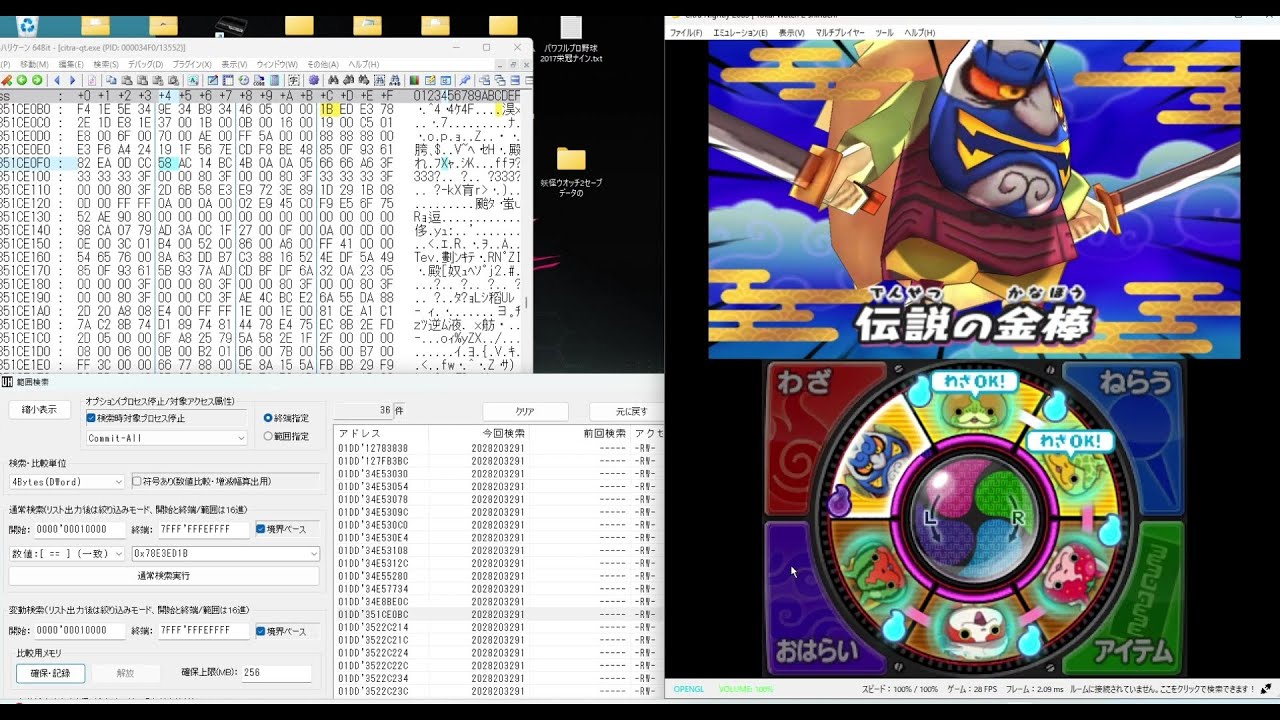This screenshot has width=1280, height=720.
Task: Click the blue right triangle navigation icon
Action: coord(72,80)
